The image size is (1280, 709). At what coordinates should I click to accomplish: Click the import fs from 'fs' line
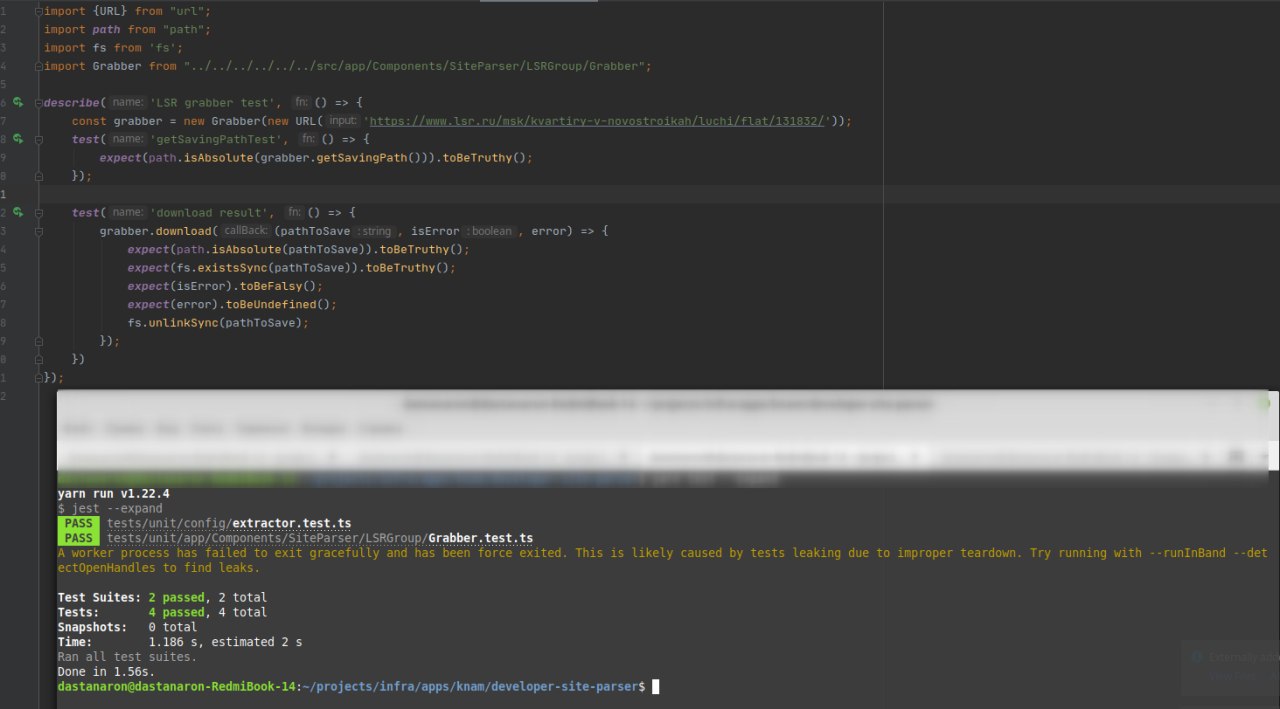pyautogui.click(x=113, y=48)
